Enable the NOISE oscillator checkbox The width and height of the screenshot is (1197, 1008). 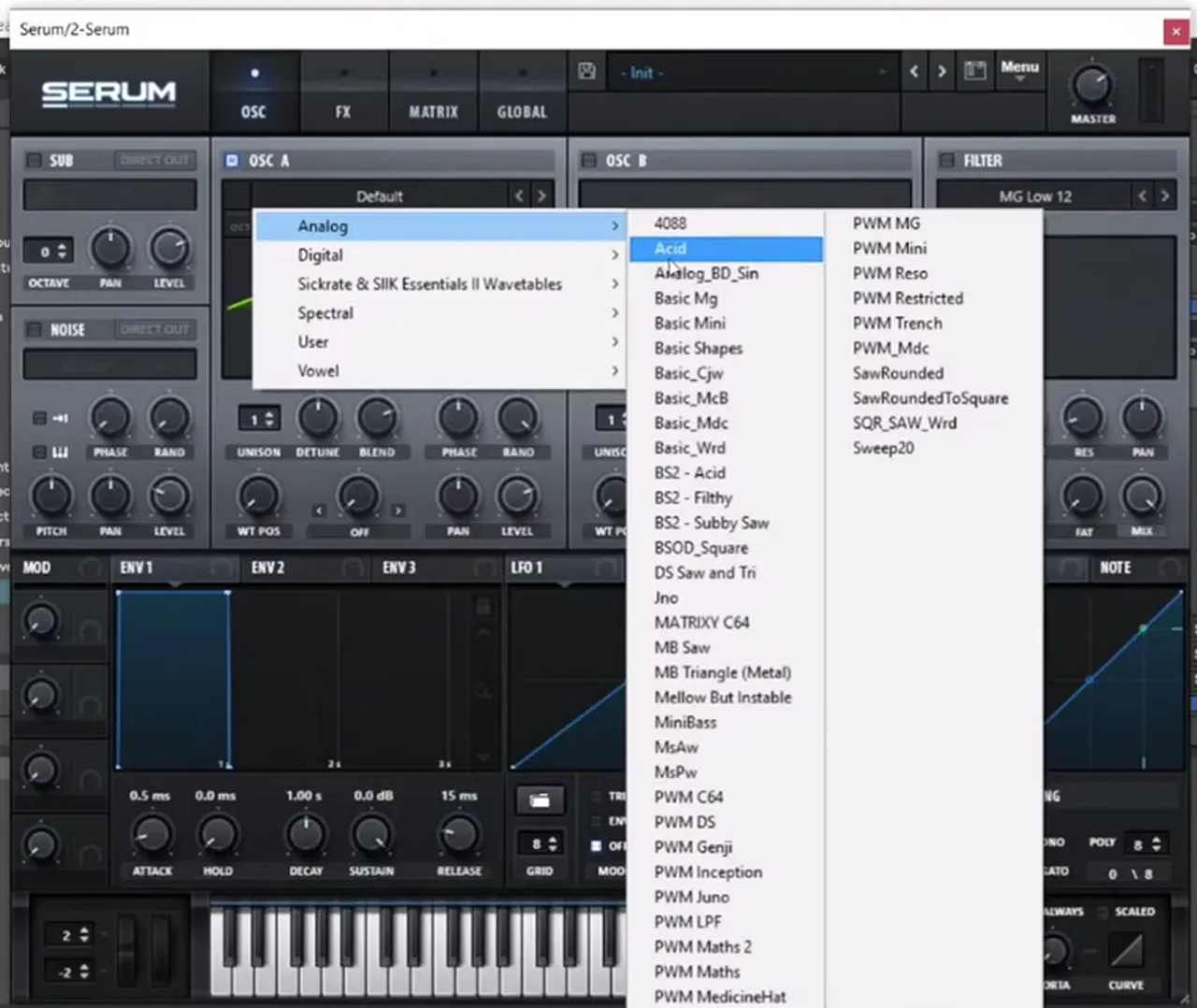tap(35, 330)
